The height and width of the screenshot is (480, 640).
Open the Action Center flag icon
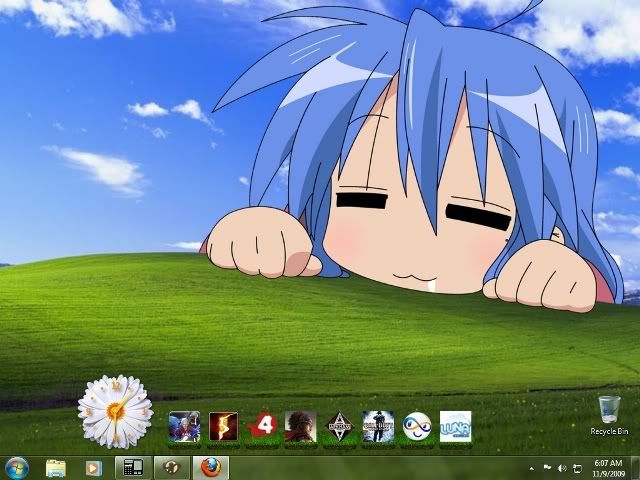tap(546, 468)
